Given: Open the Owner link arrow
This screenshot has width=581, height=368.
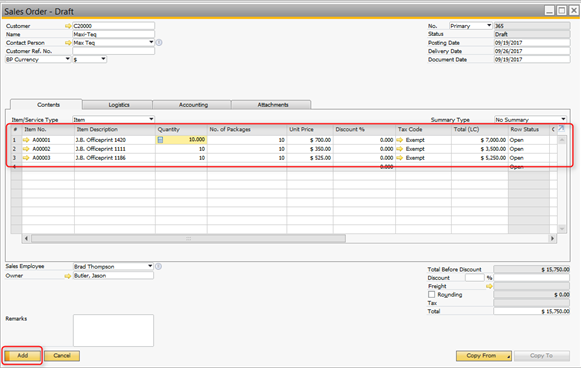Looking at the screenshot, I should [x=68, y=276].
